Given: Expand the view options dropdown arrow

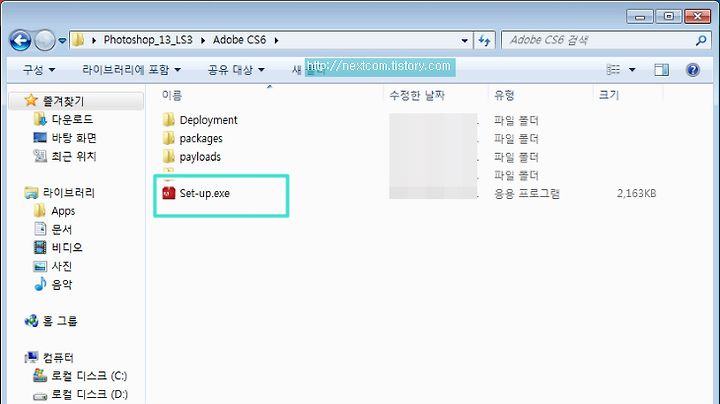Looking at the screenshot, I should pos(632,70).
